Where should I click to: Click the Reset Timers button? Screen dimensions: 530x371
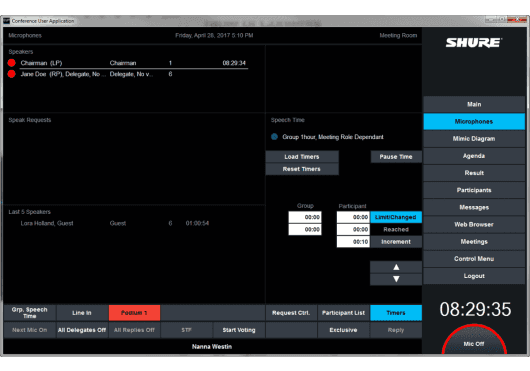[302, 169]
